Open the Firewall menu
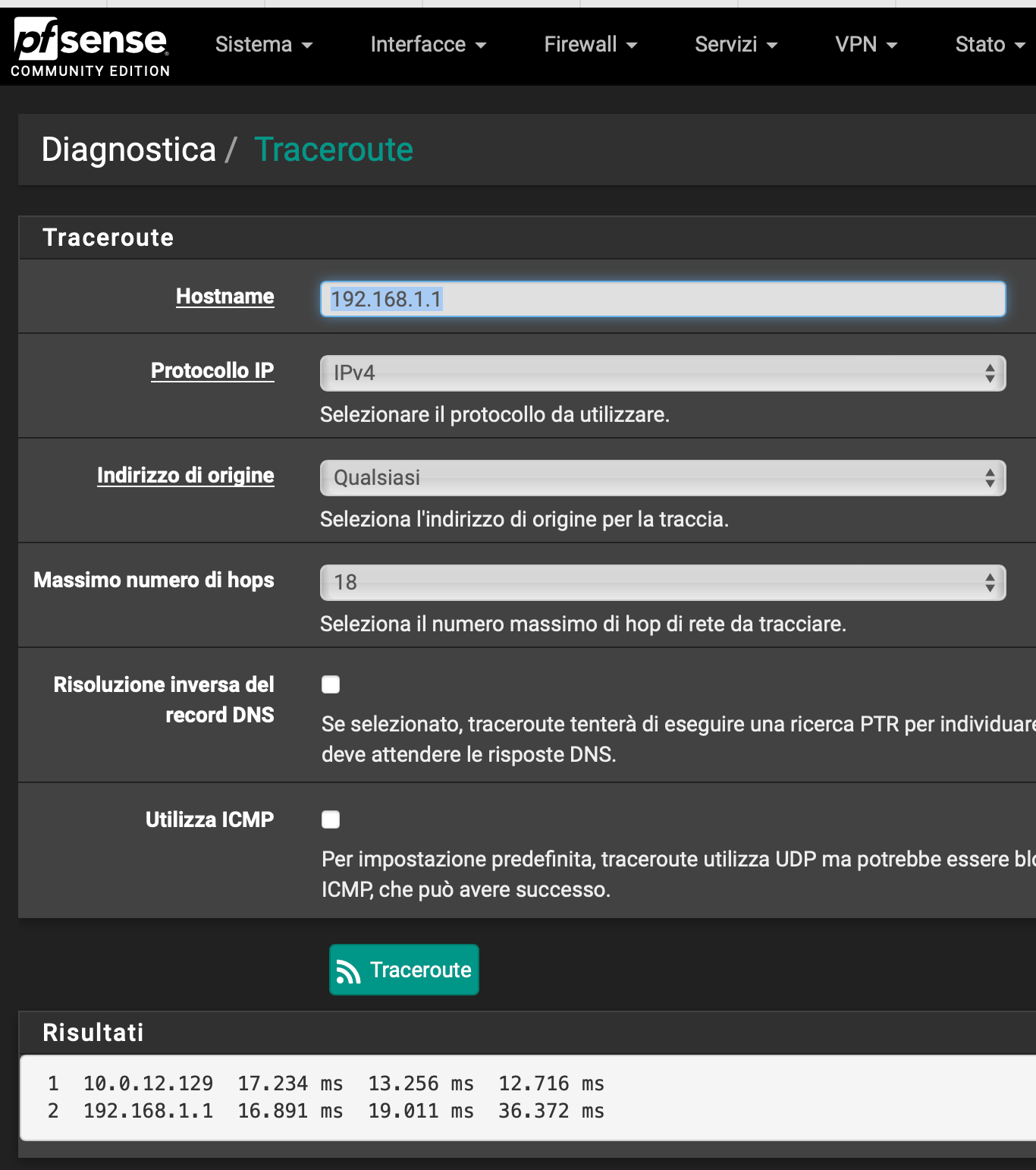Viewport: 1036px width, 1170px height. click(591, 45)
